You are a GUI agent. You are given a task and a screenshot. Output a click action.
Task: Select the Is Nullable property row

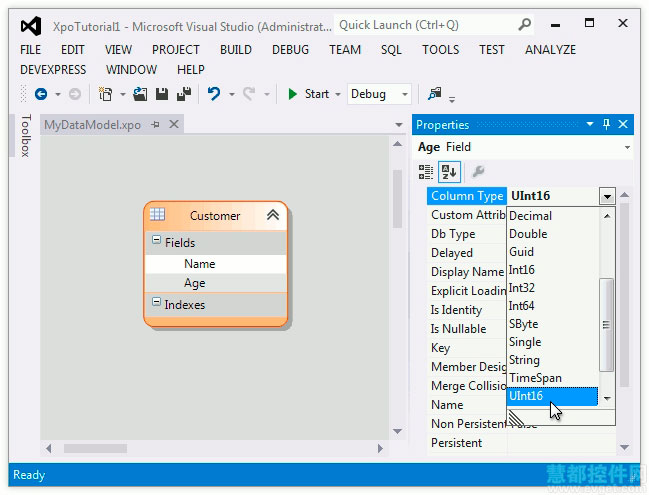467,329
